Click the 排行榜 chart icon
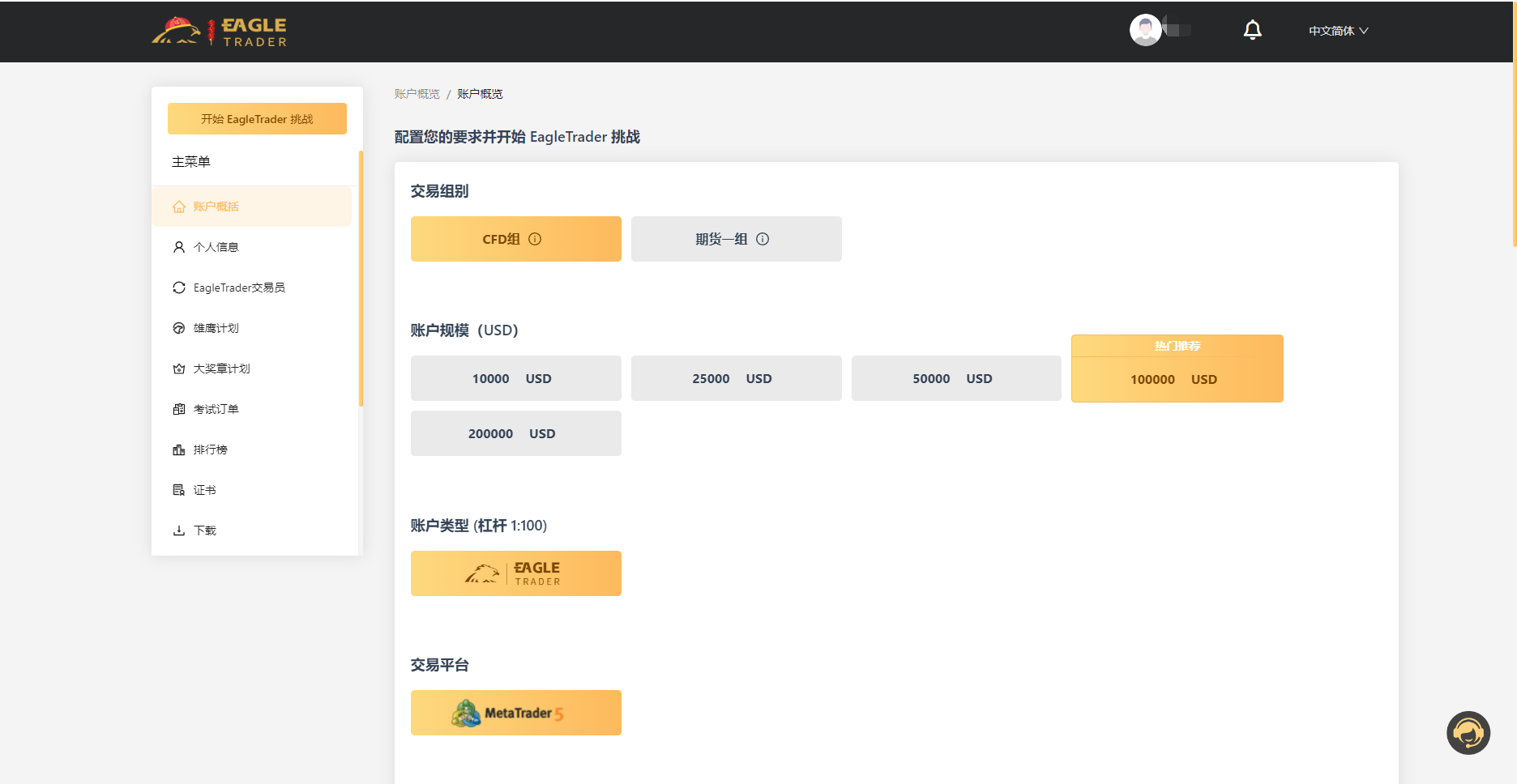 pos(179,450)
